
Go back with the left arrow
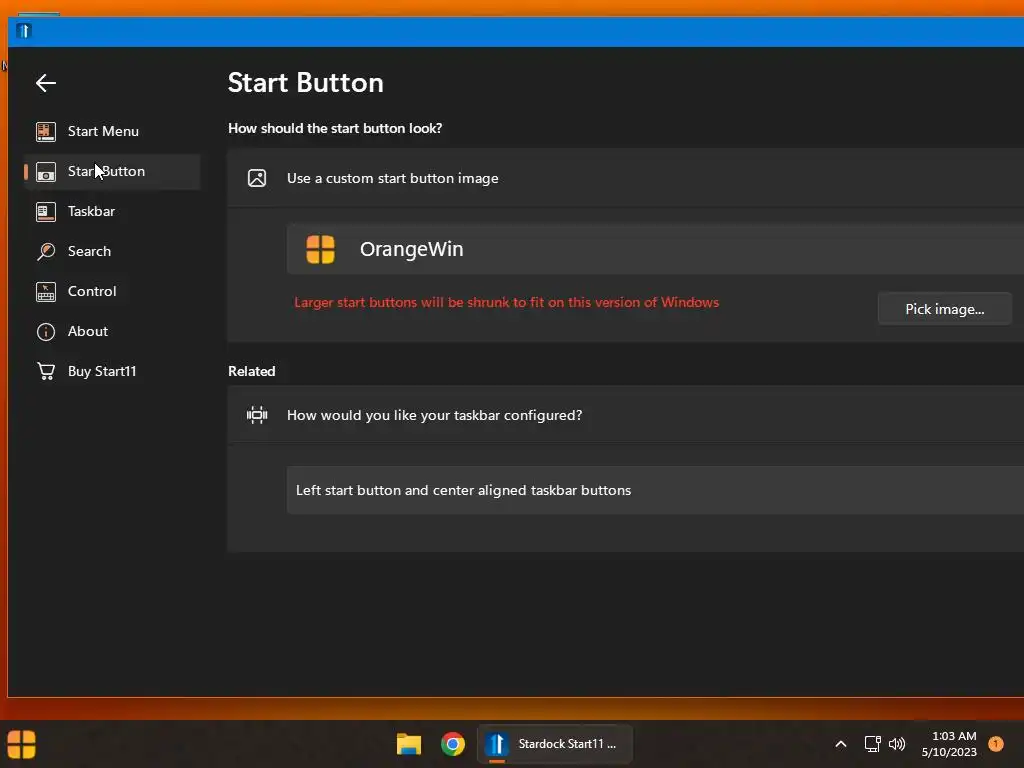point(46,83)
